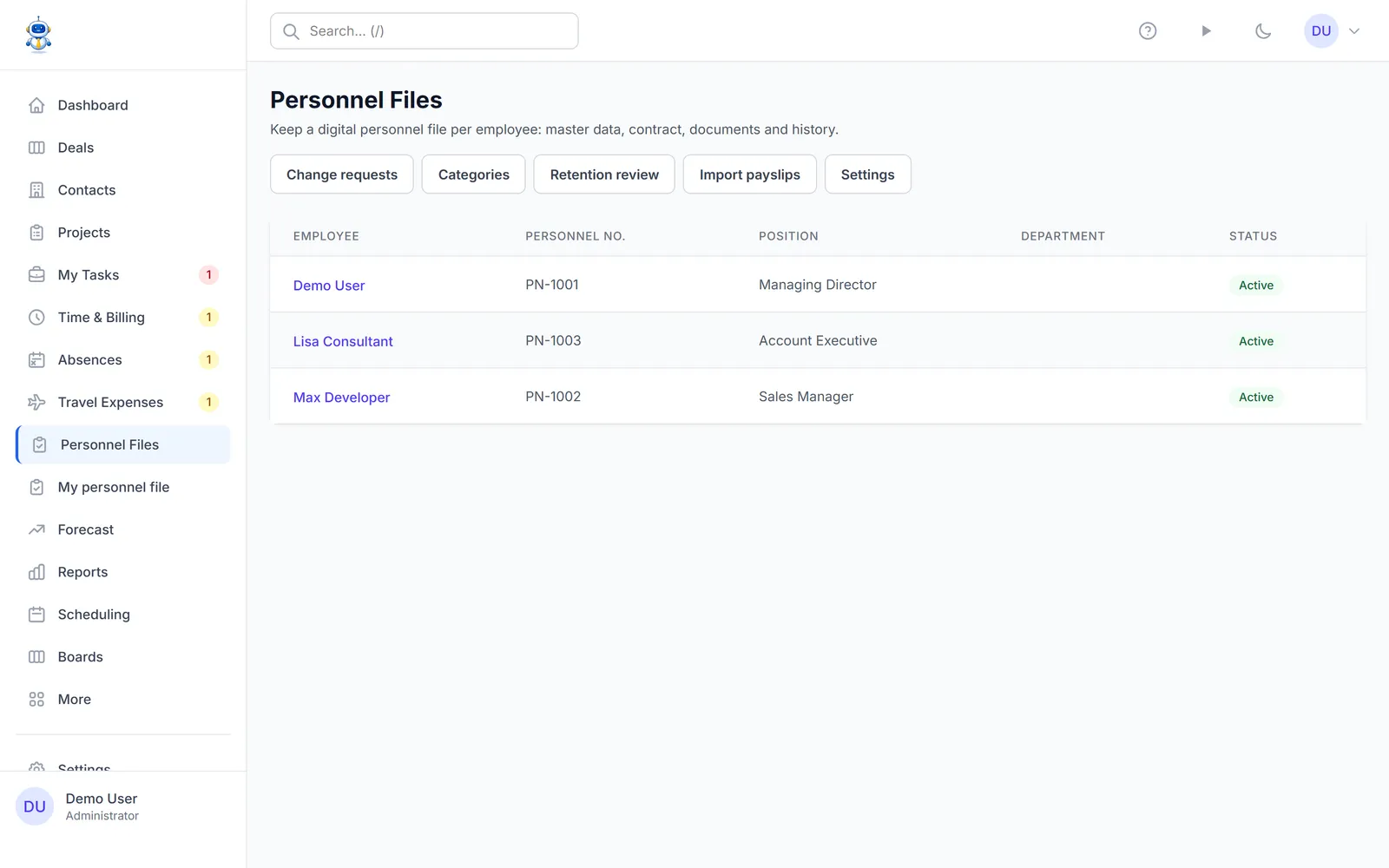Screen dimensions: 1389x868
Task: Open My personnel file
Action: coord(123,487)
